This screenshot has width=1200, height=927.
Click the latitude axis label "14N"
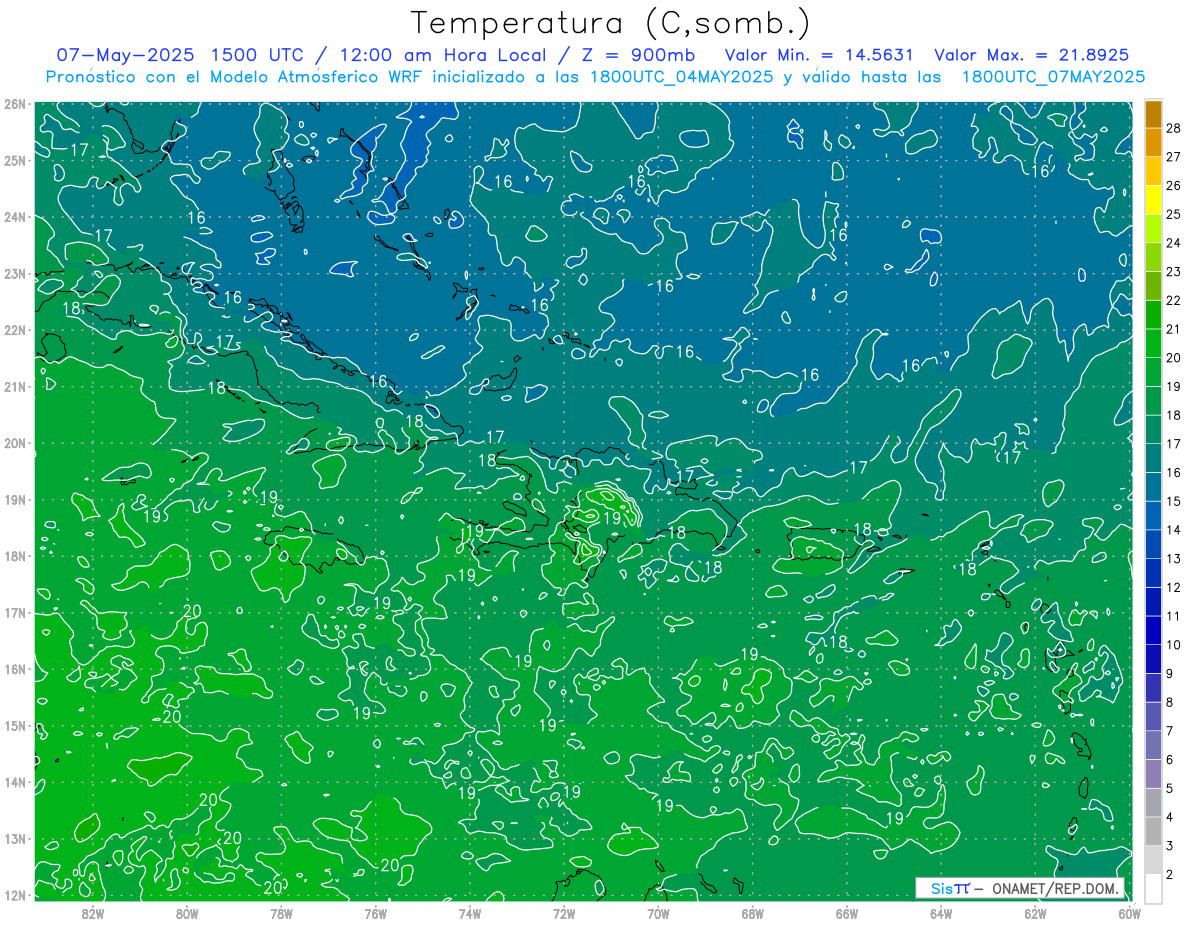15,782
